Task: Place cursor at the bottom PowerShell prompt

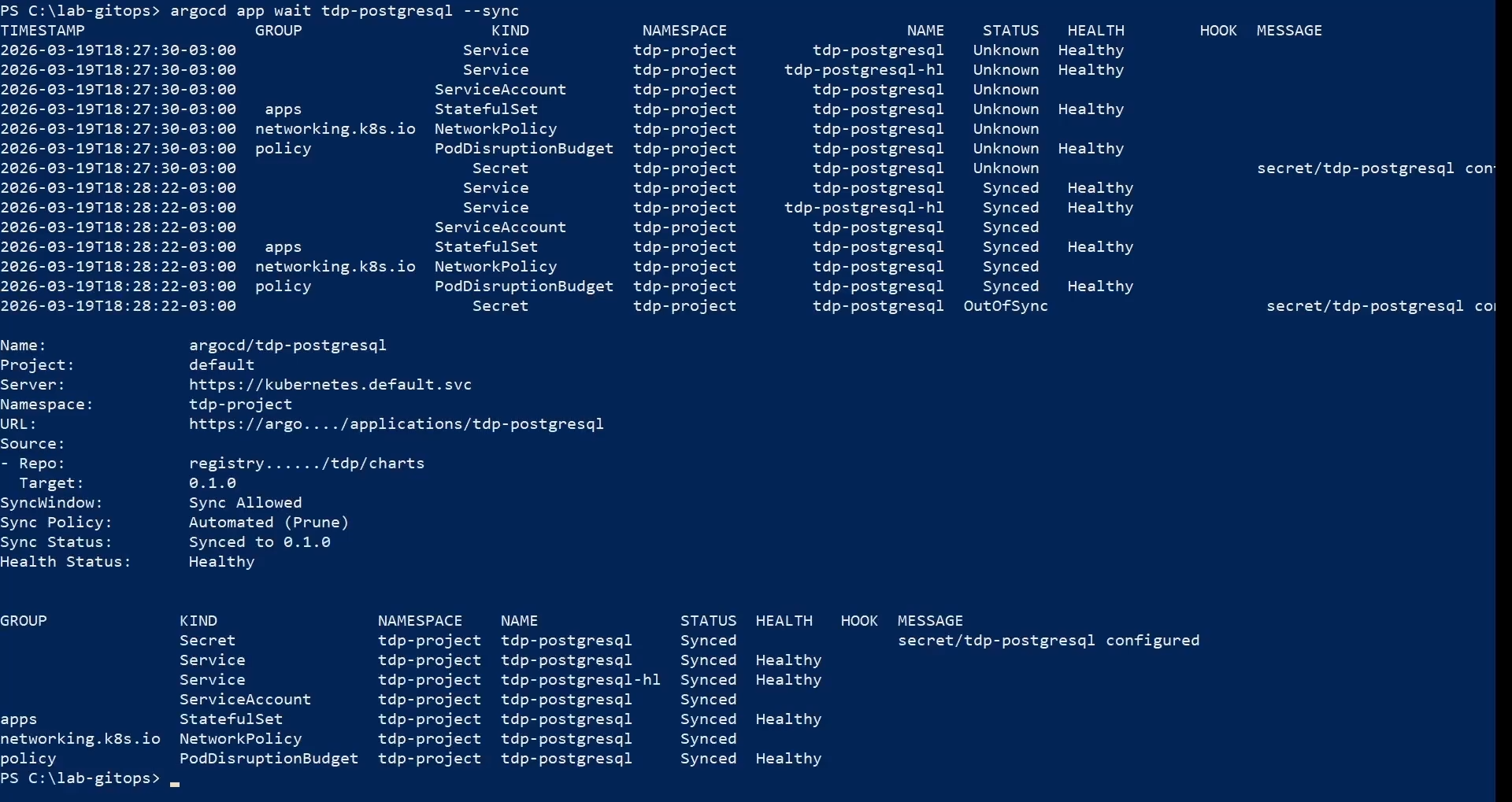Action: [x=175, y=779]
